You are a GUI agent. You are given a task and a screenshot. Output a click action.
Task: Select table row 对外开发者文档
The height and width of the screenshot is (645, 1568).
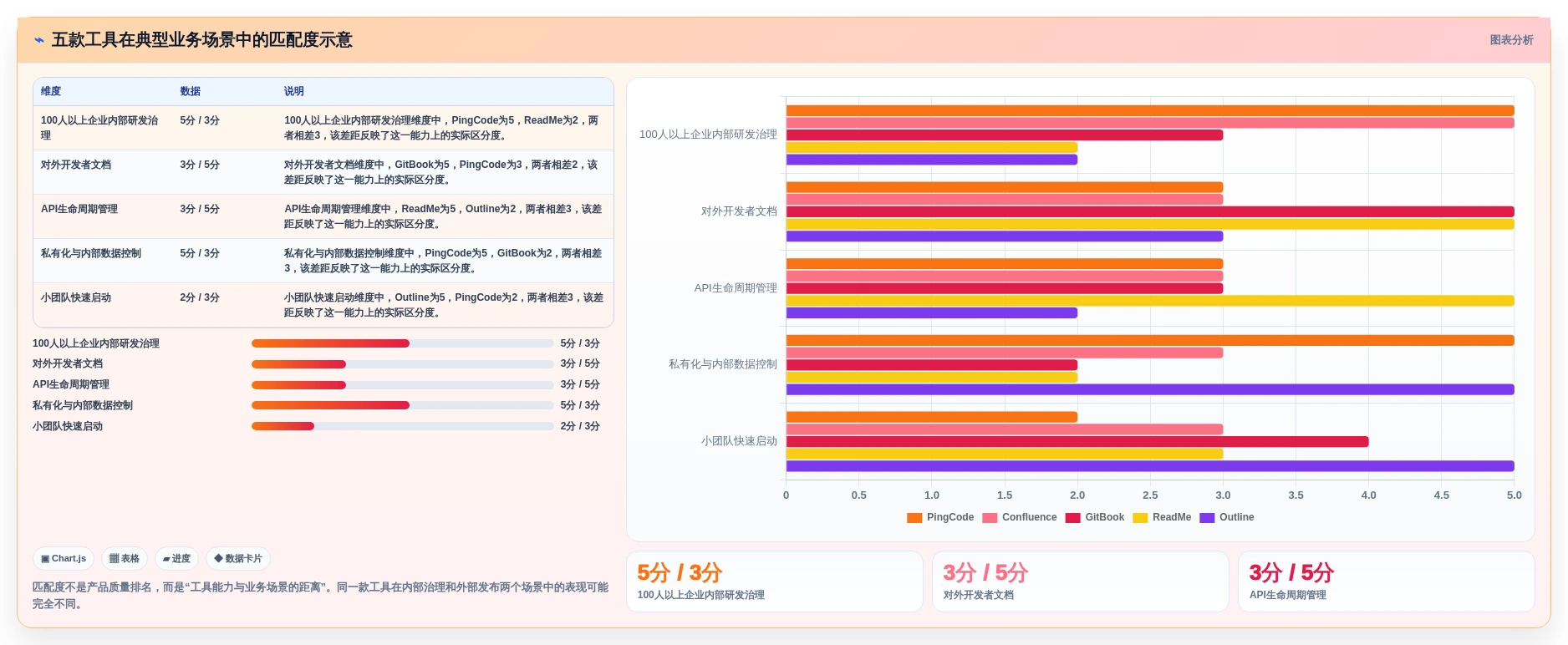323,172
